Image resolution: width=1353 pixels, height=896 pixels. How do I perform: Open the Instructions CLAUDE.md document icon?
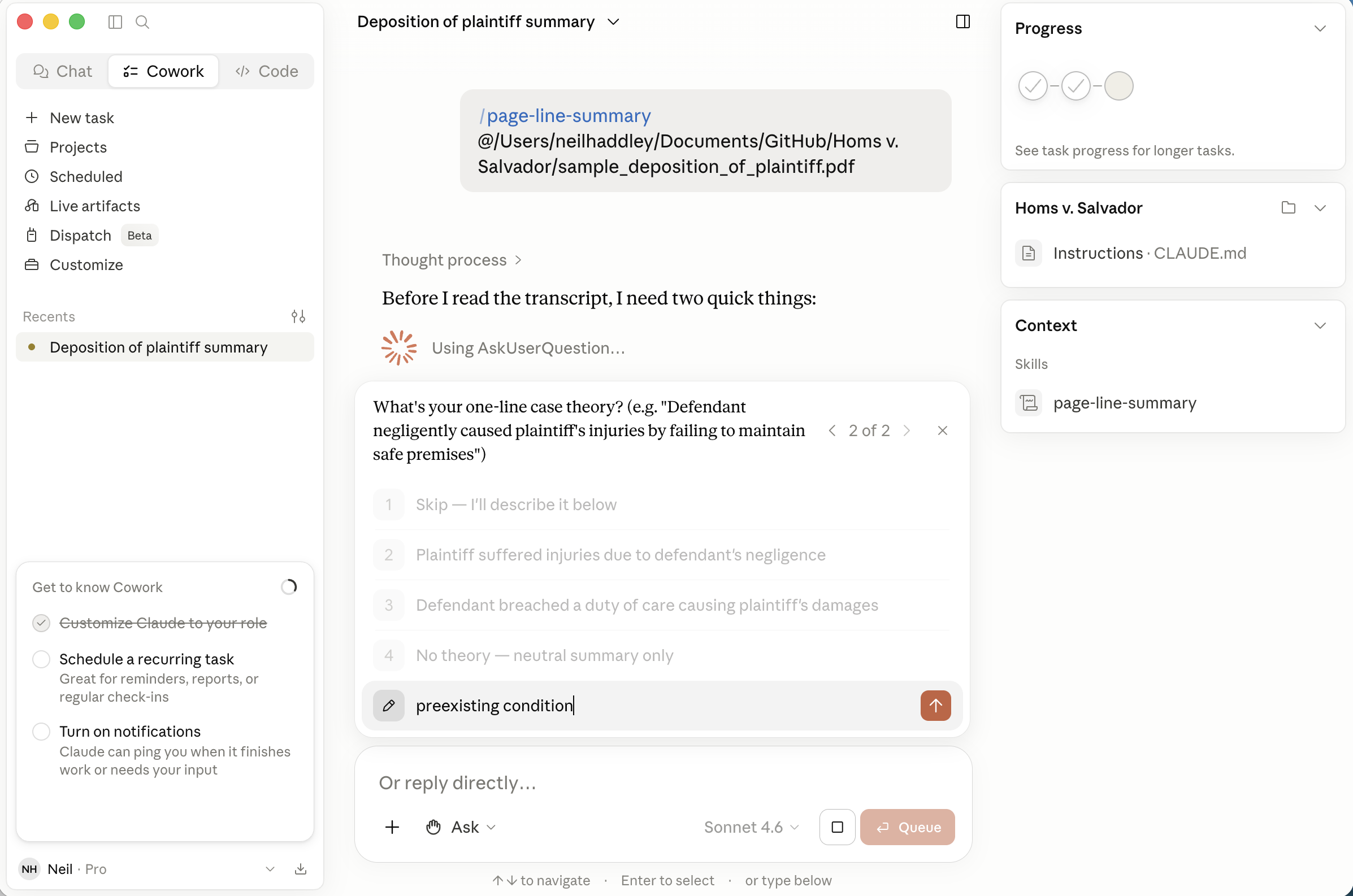pos(1029,253)
